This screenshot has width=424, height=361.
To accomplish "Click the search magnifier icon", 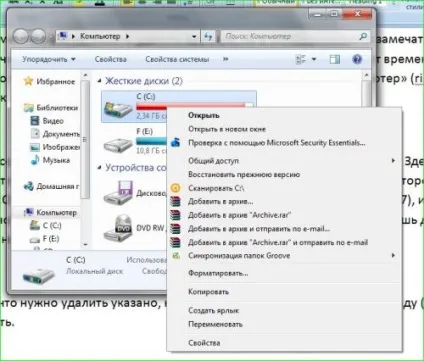I will [363, 36].
